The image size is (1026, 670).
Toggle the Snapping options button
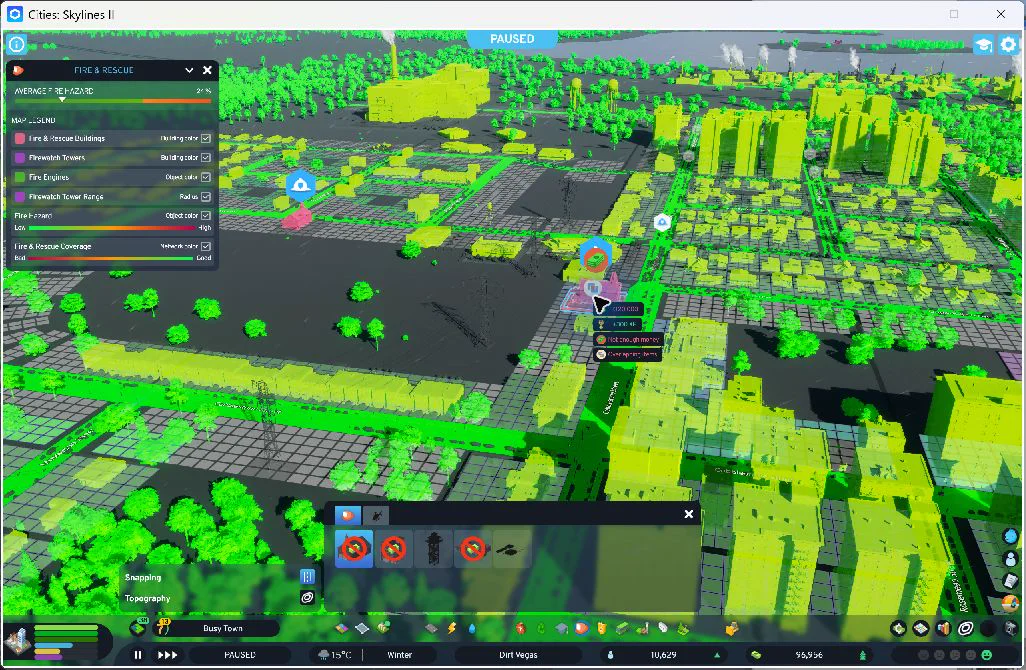click(308, 576)
